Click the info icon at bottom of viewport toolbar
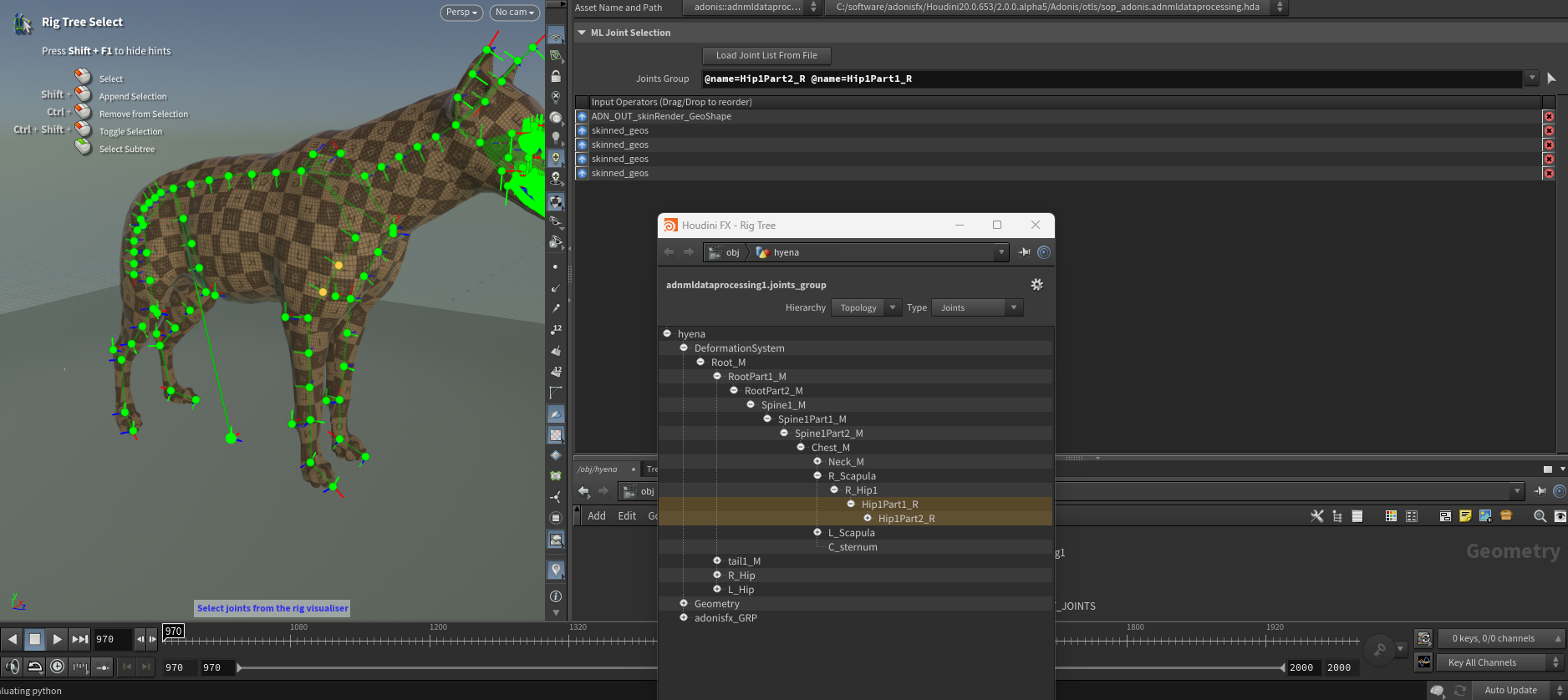Screen dimensions: 1568x700 556,596
